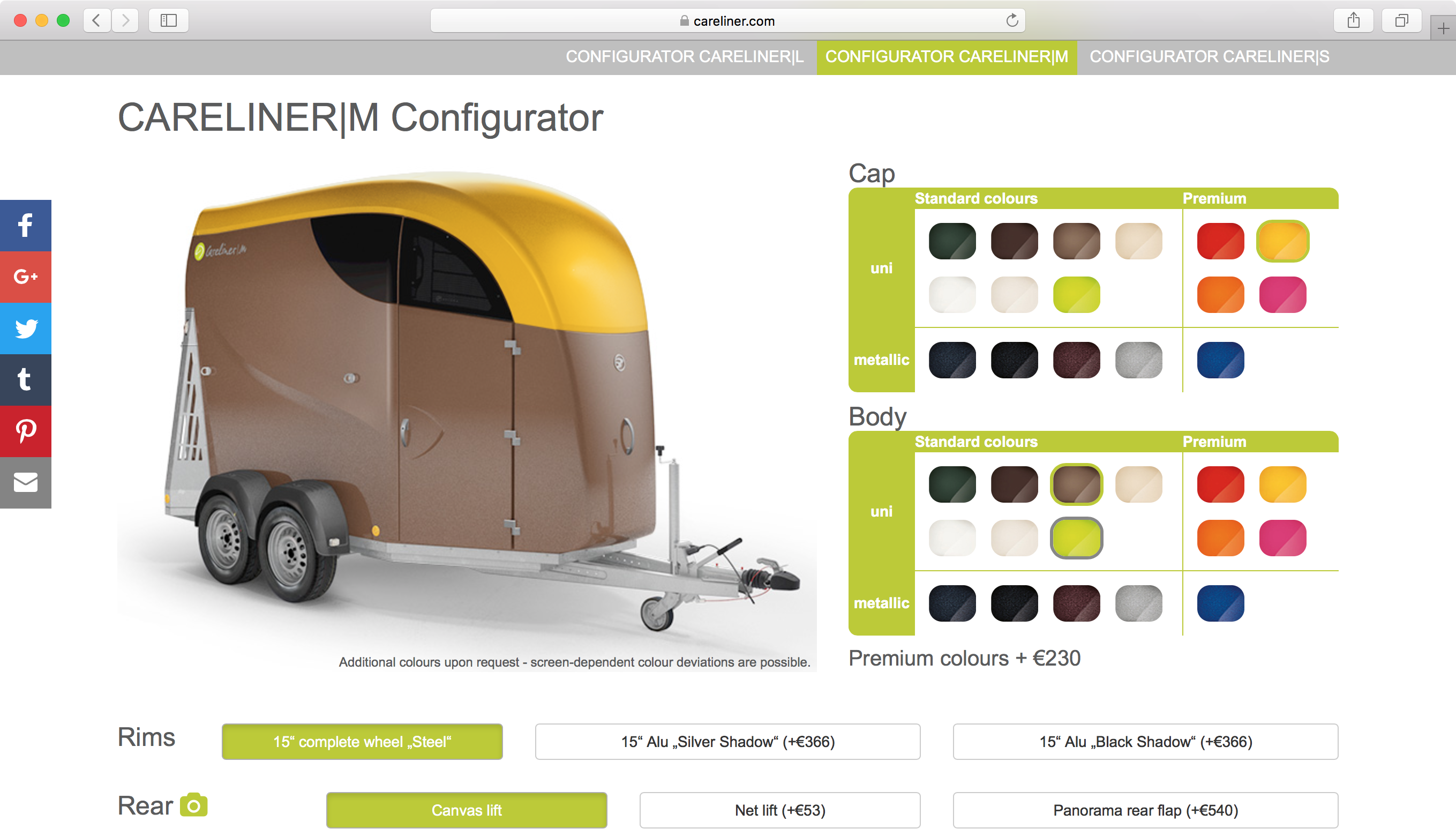This screenshot has width=1456, height=836.
Task: Pick premium red Cap colour
Action: (x=1221, y=241)
